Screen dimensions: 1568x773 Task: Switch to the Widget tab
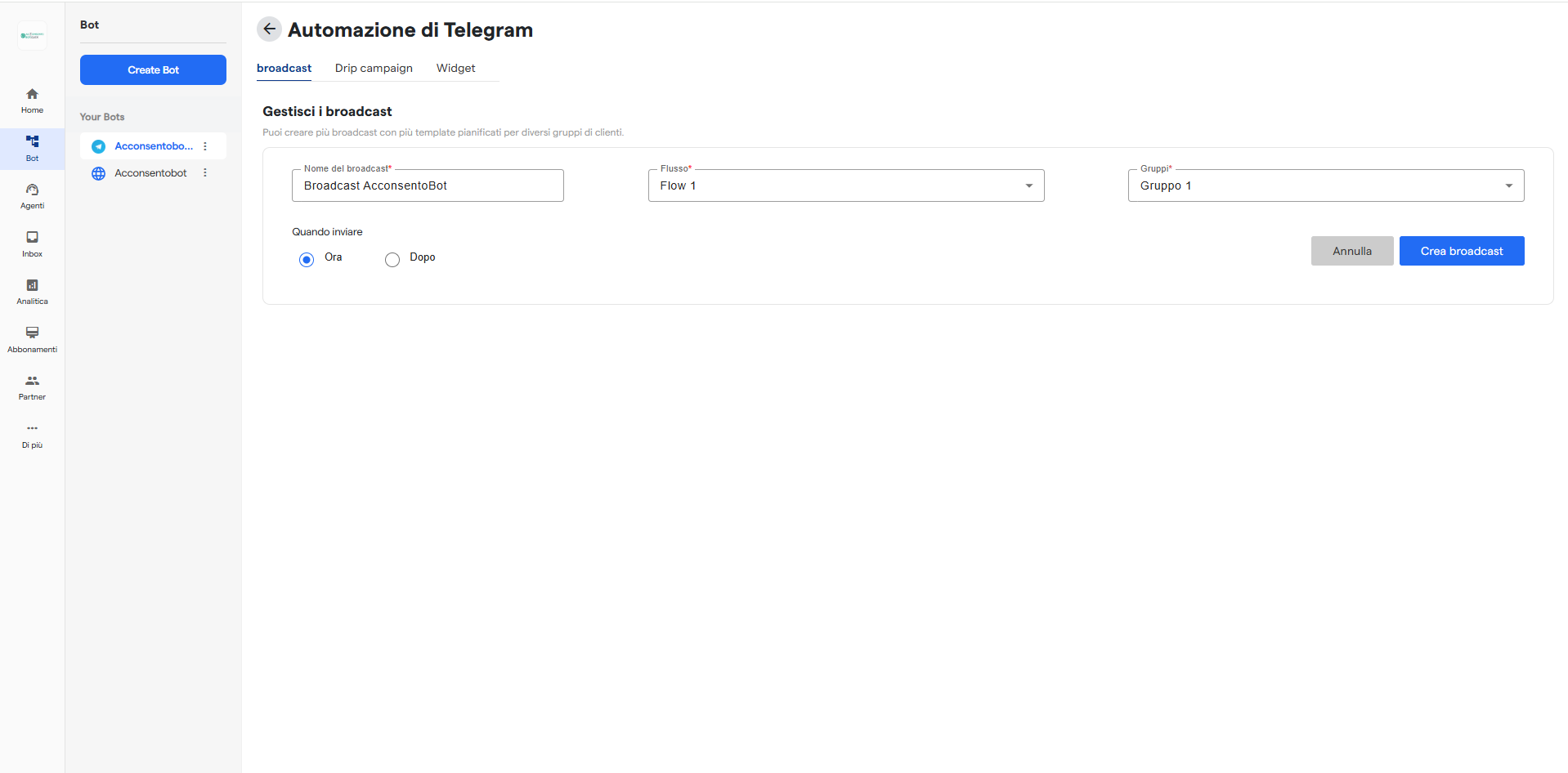(455, 69)
